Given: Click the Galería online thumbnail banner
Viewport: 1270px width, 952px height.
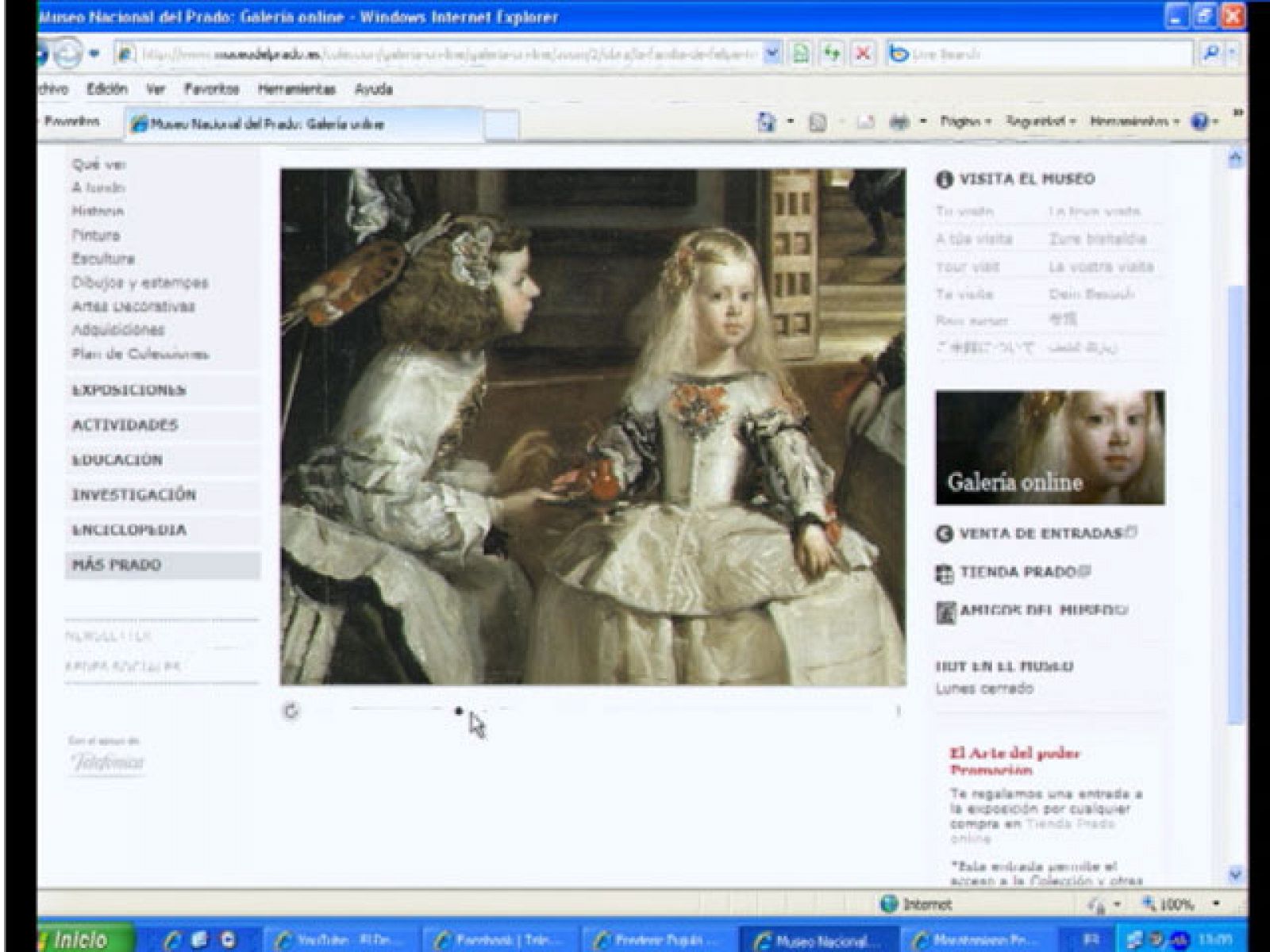Looking at the screenshot, I should 1049,447.
